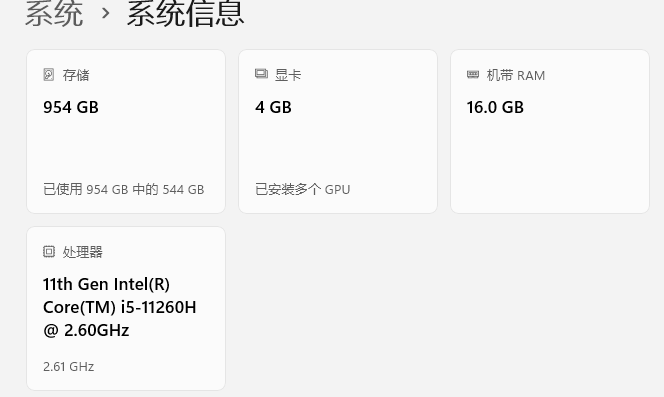Click the processor chip icon
664x397 pixels.
(49, 252)
